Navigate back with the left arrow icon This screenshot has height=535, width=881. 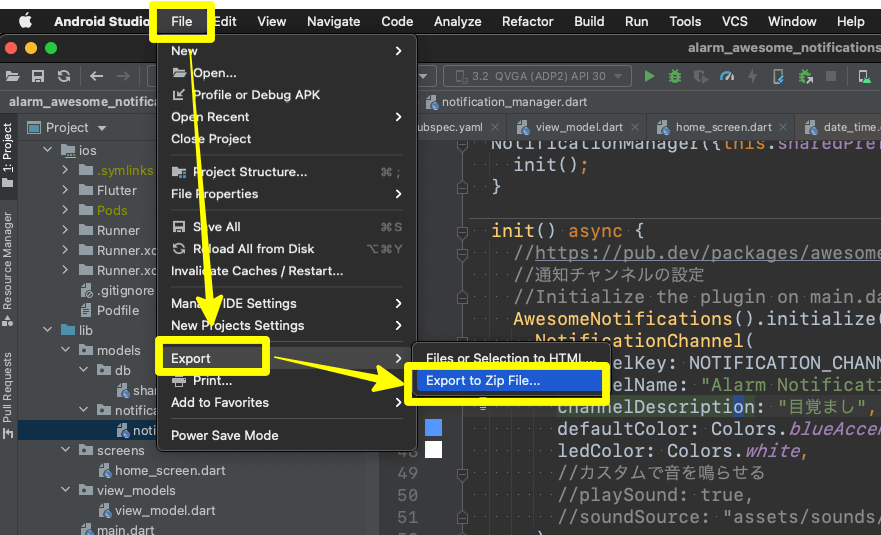click(x=96, y=76)
